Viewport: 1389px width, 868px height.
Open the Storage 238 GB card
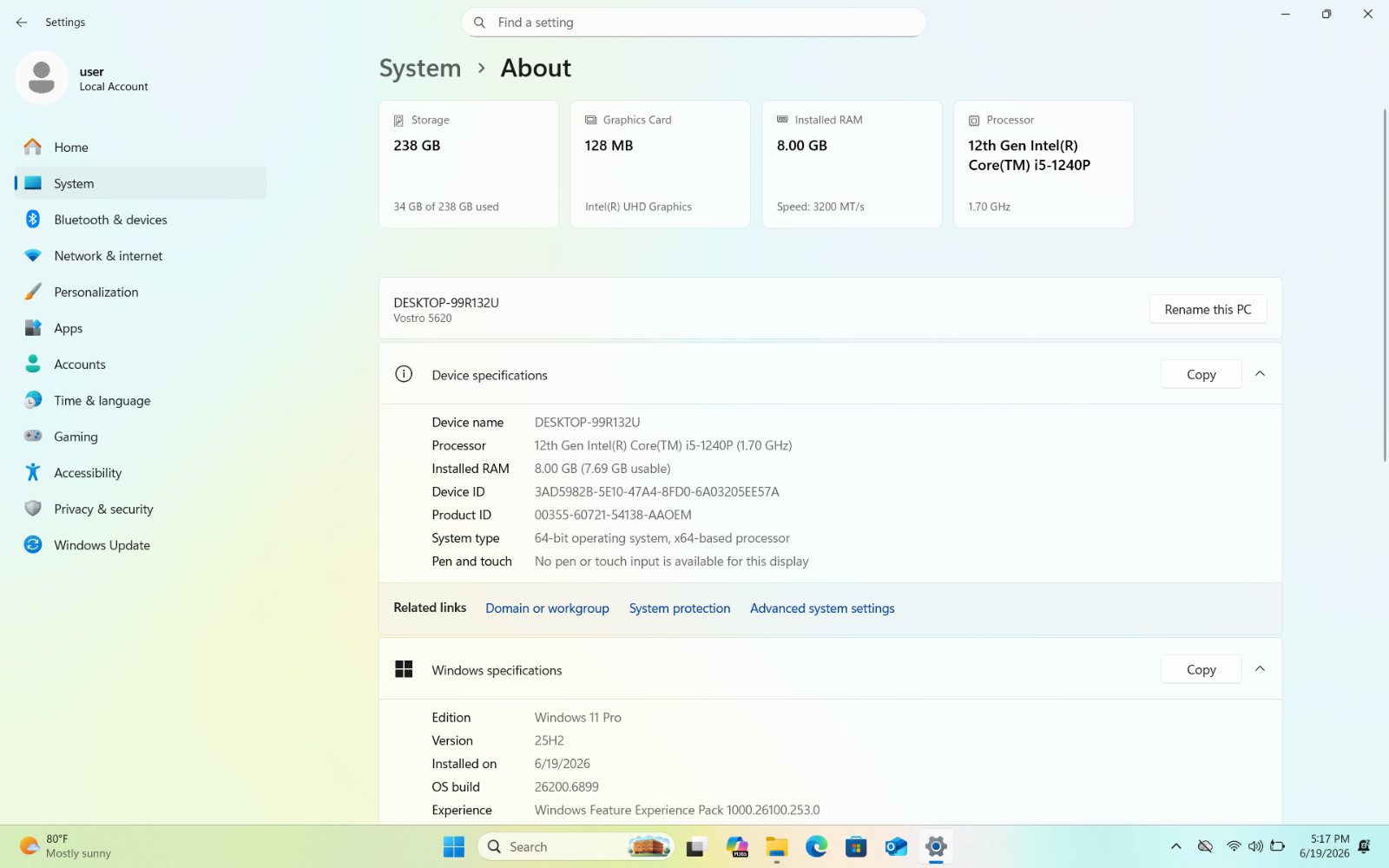pos(469,164)
